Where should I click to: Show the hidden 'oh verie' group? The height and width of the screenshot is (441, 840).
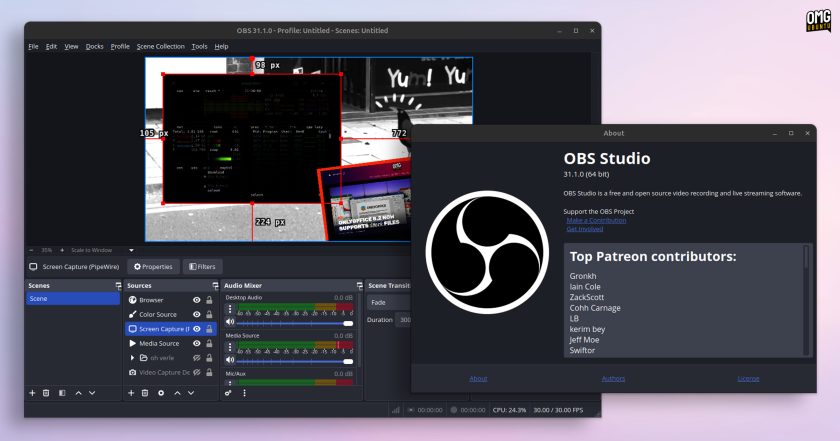pyautogui.click(x=197, y=358)
